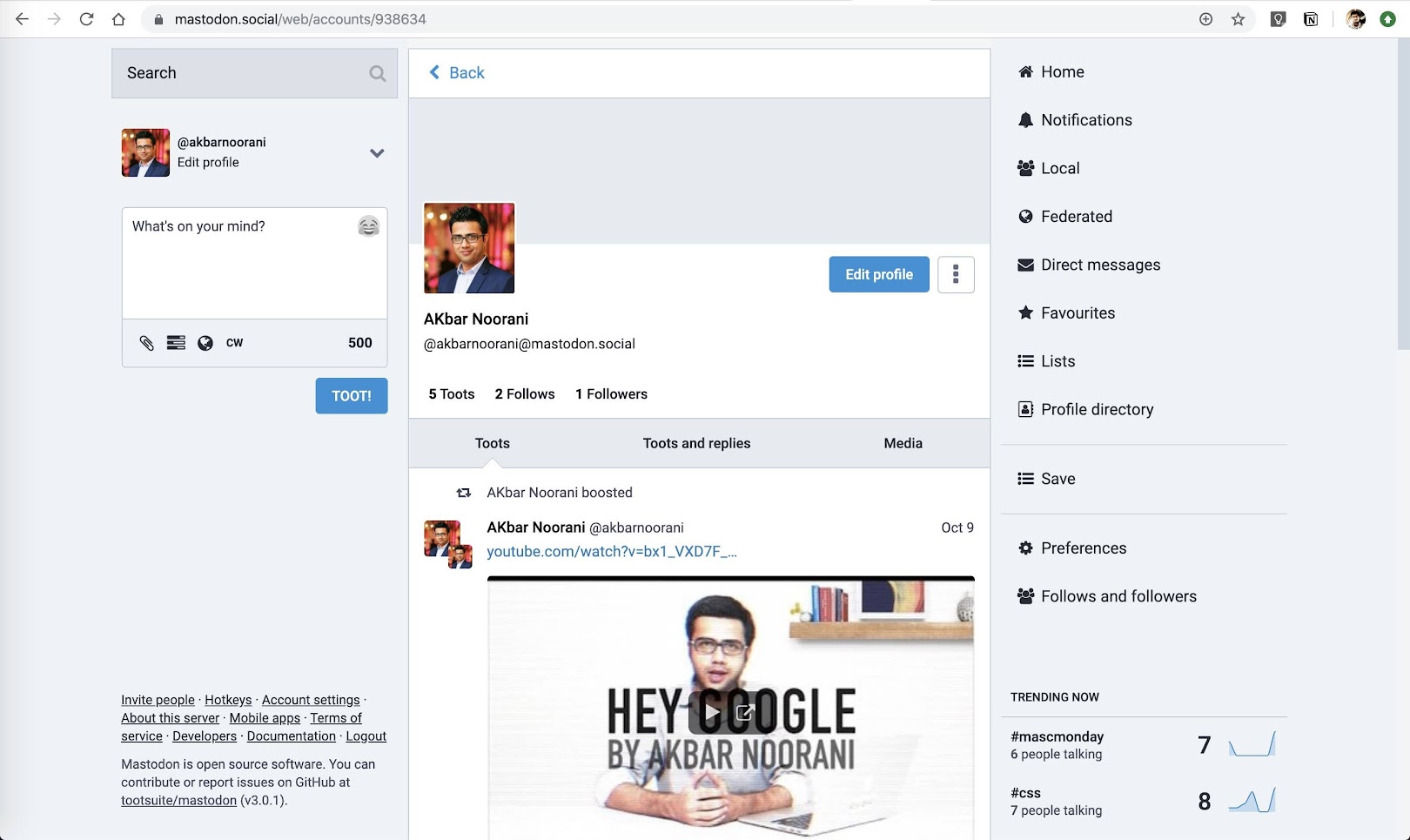This screenshot has height=840, width=1410.
Task: Click the Logout link
Action: (x=366, y=736)
